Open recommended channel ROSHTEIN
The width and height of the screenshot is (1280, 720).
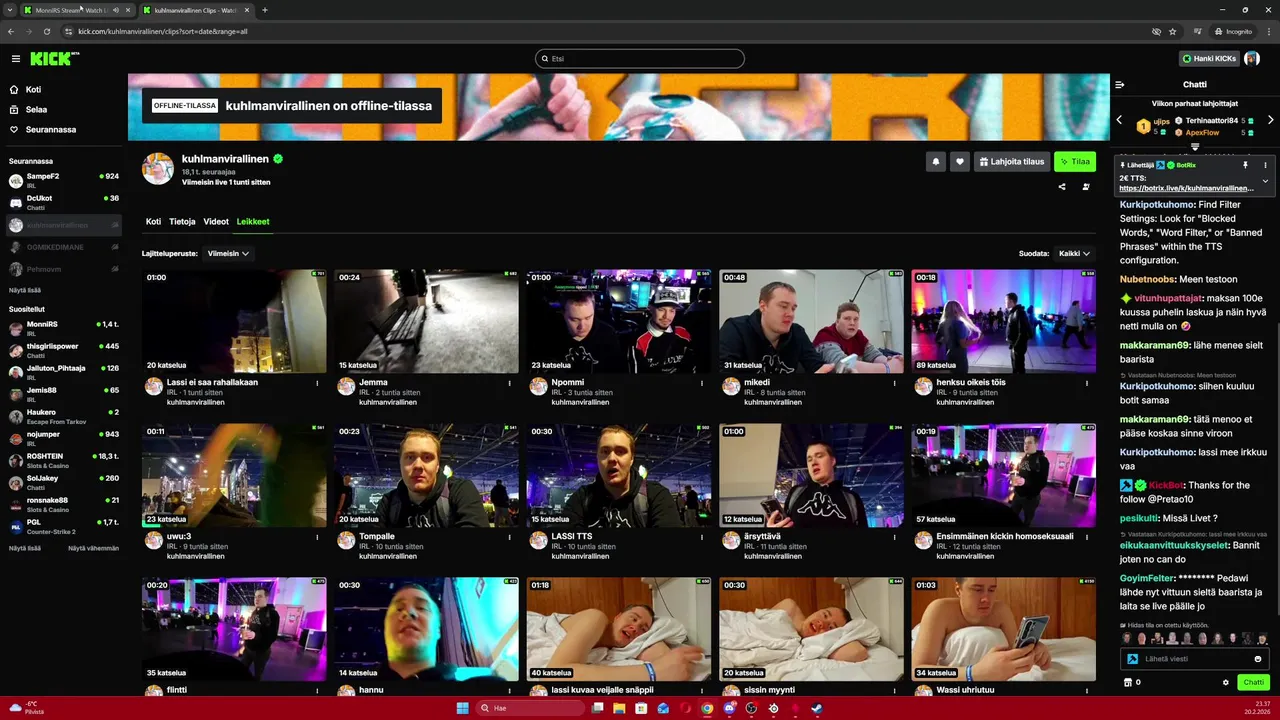(x=62, y=460)
